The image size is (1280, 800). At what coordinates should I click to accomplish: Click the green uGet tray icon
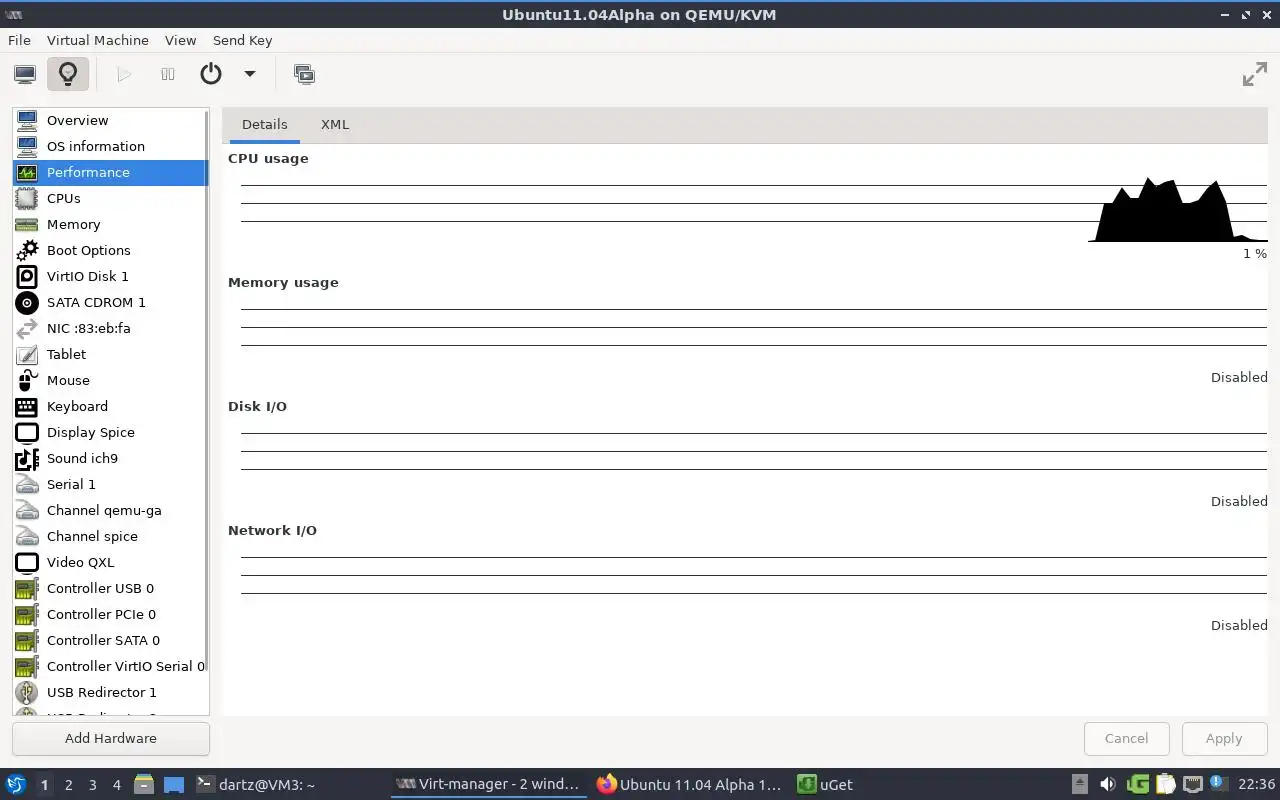tap(1137, 785)
